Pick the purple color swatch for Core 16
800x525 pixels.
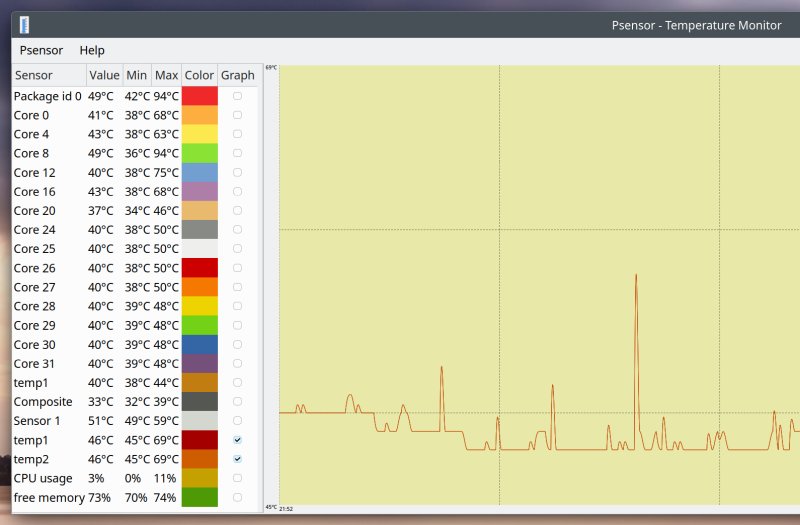[199, 191]
